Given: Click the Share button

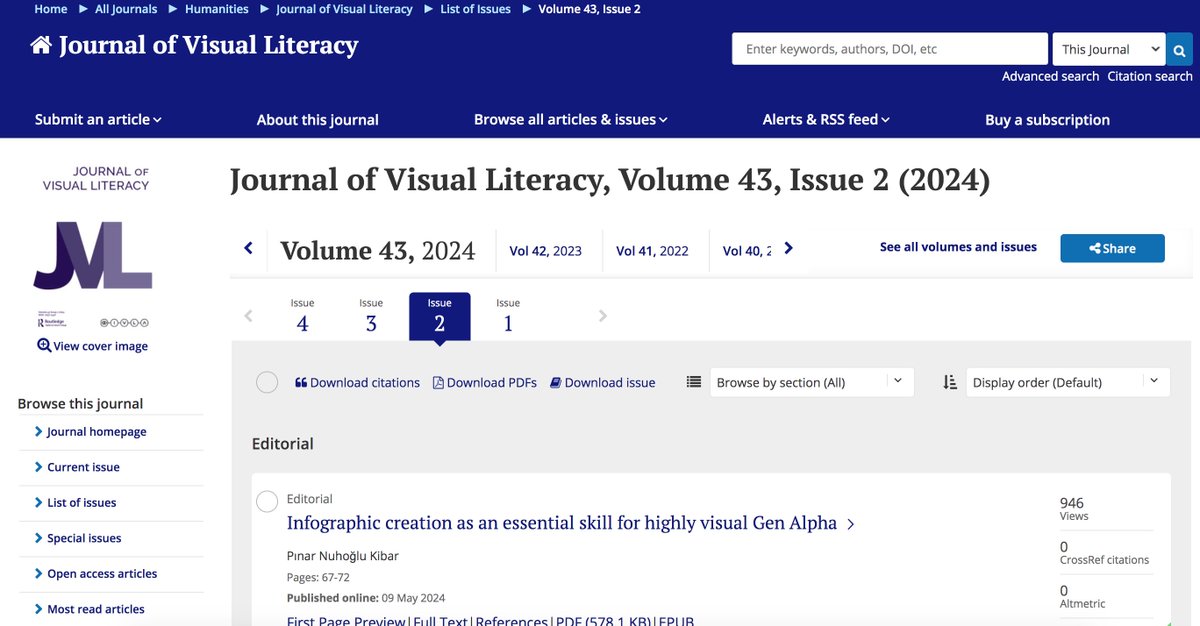Looking at the screenshot, I should click(x=1112, y=248).
